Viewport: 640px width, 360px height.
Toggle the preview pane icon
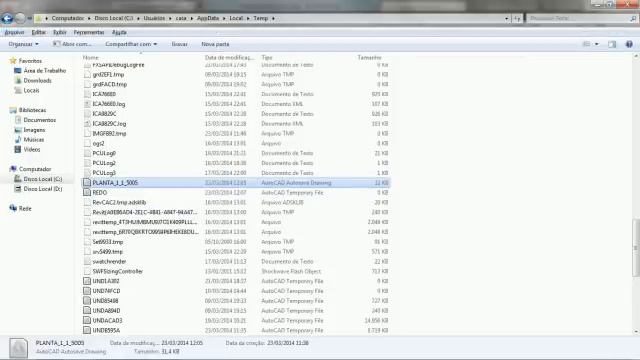612,44
